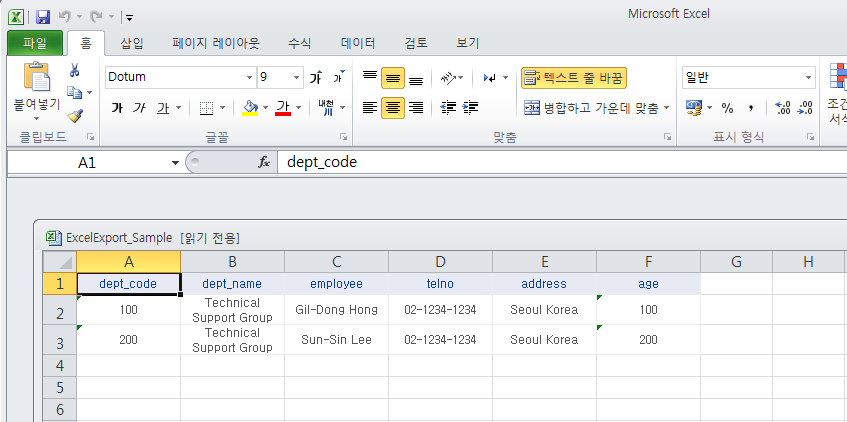Apply comma style format
The height and width of the screenshot is (422, 847).
coord(750,108)
